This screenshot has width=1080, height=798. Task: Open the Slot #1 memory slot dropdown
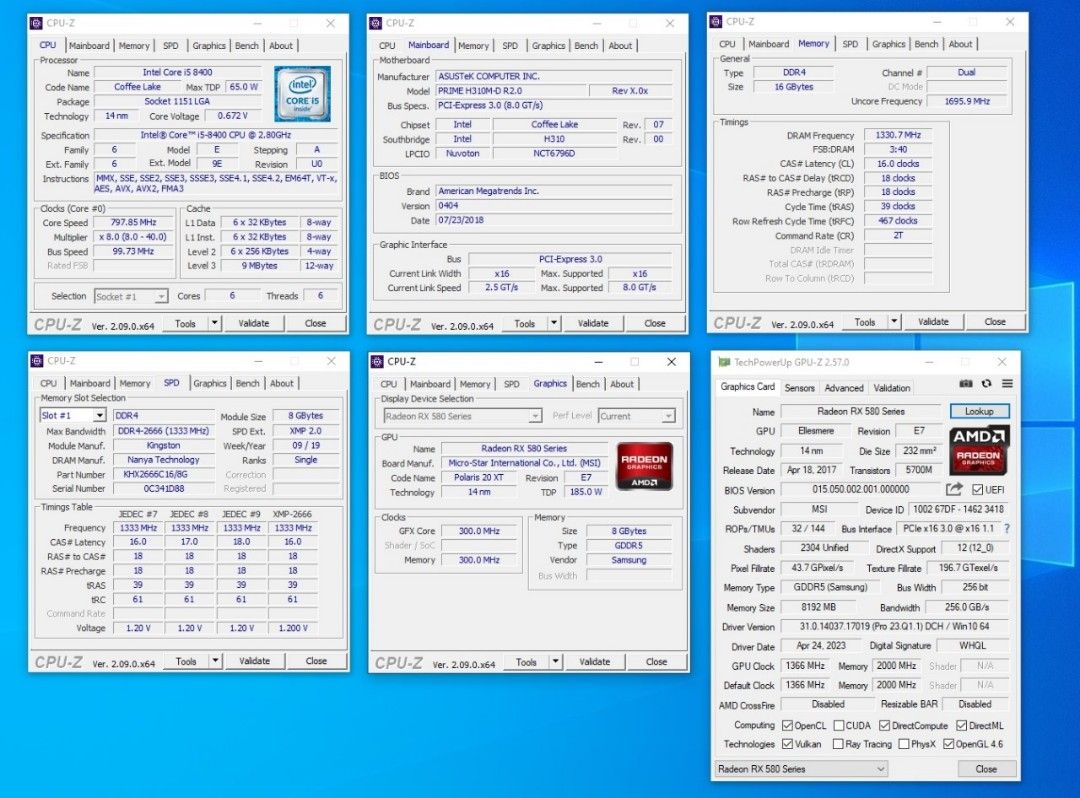click(73, 415)
